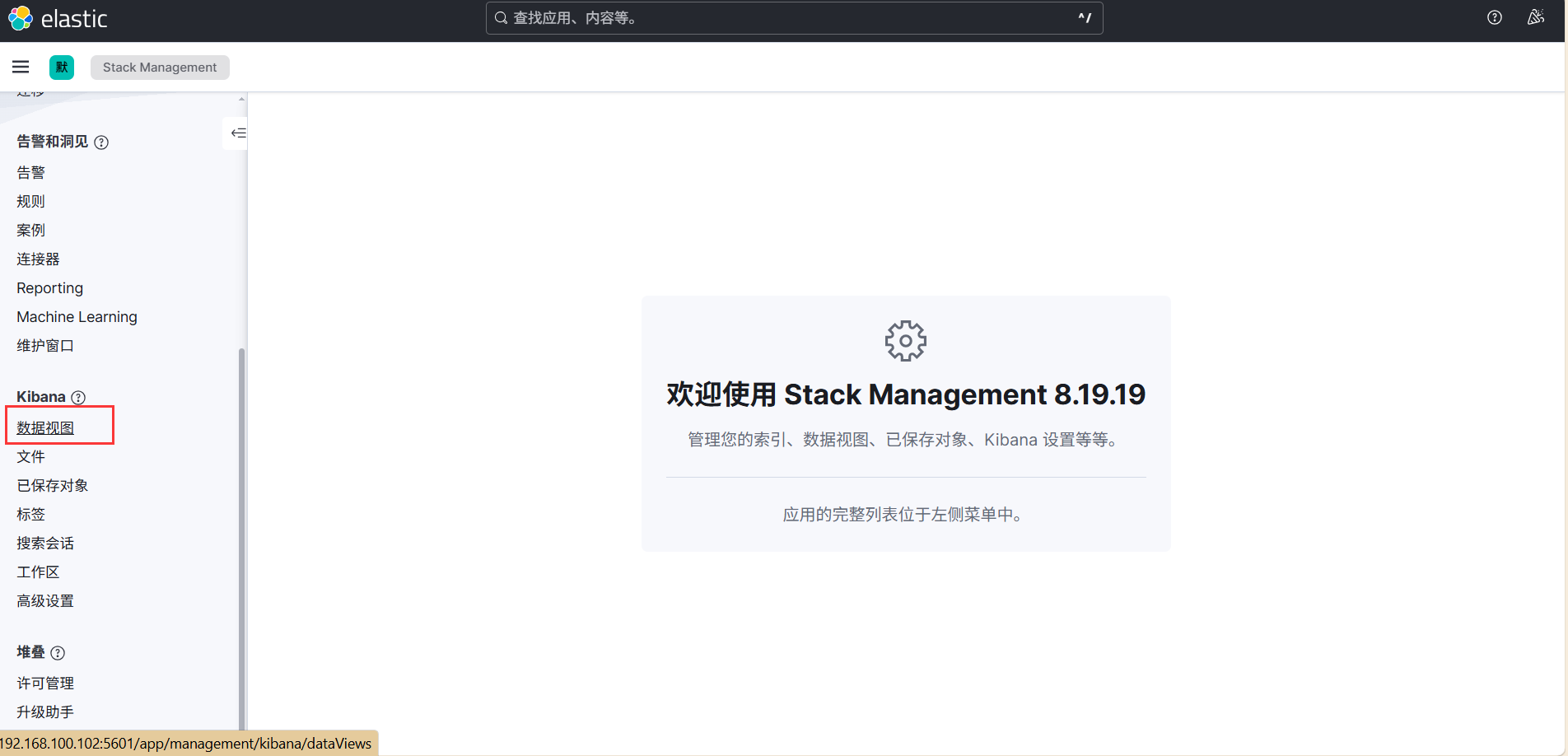Open the newsfeed celebration icon
Viewport: 1568px width, 756px height.
coord(1536,17)
